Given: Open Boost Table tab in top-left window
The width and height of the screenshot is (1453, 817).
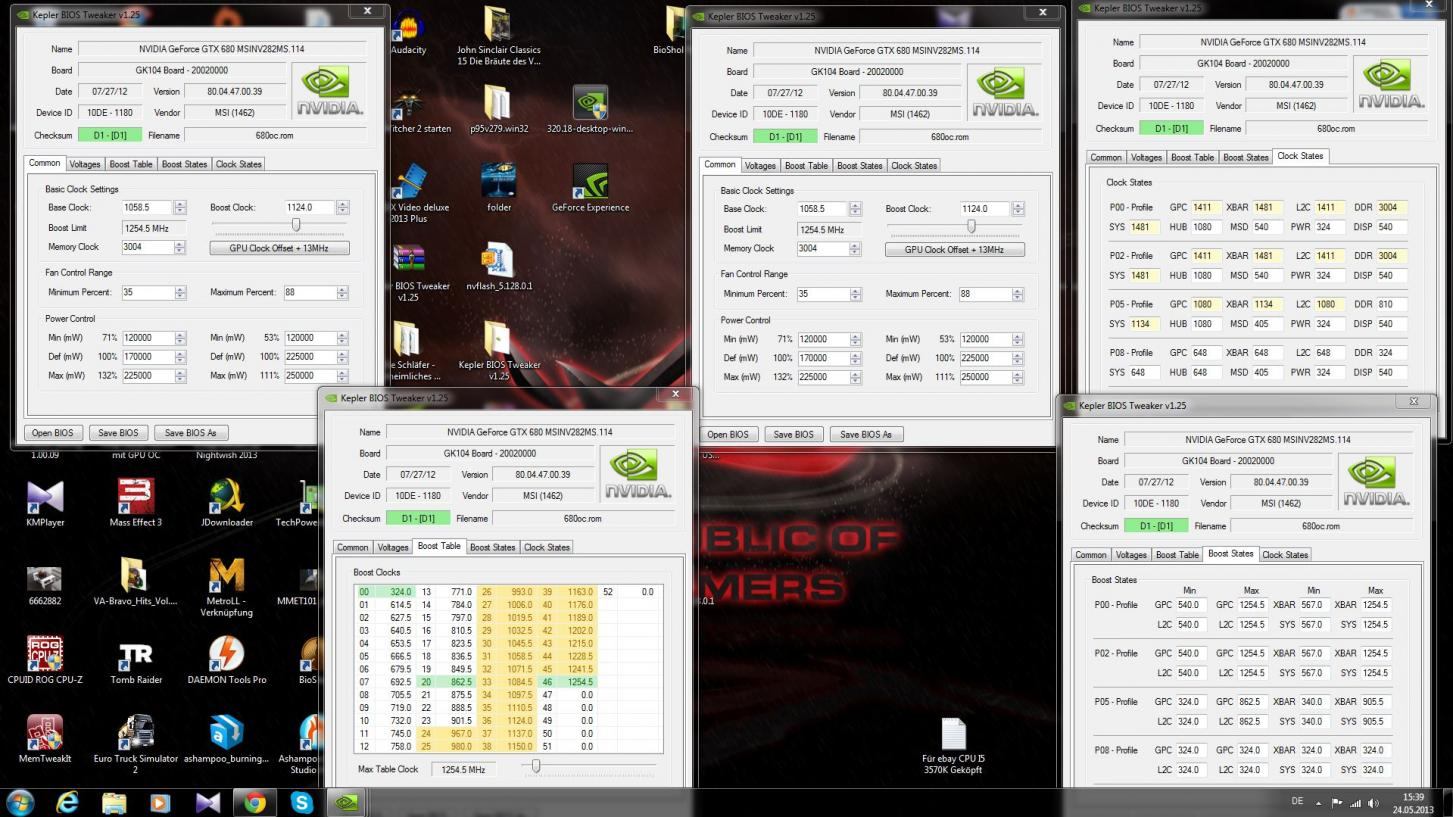Looking at the screenshot, I should tap(131, 164).
